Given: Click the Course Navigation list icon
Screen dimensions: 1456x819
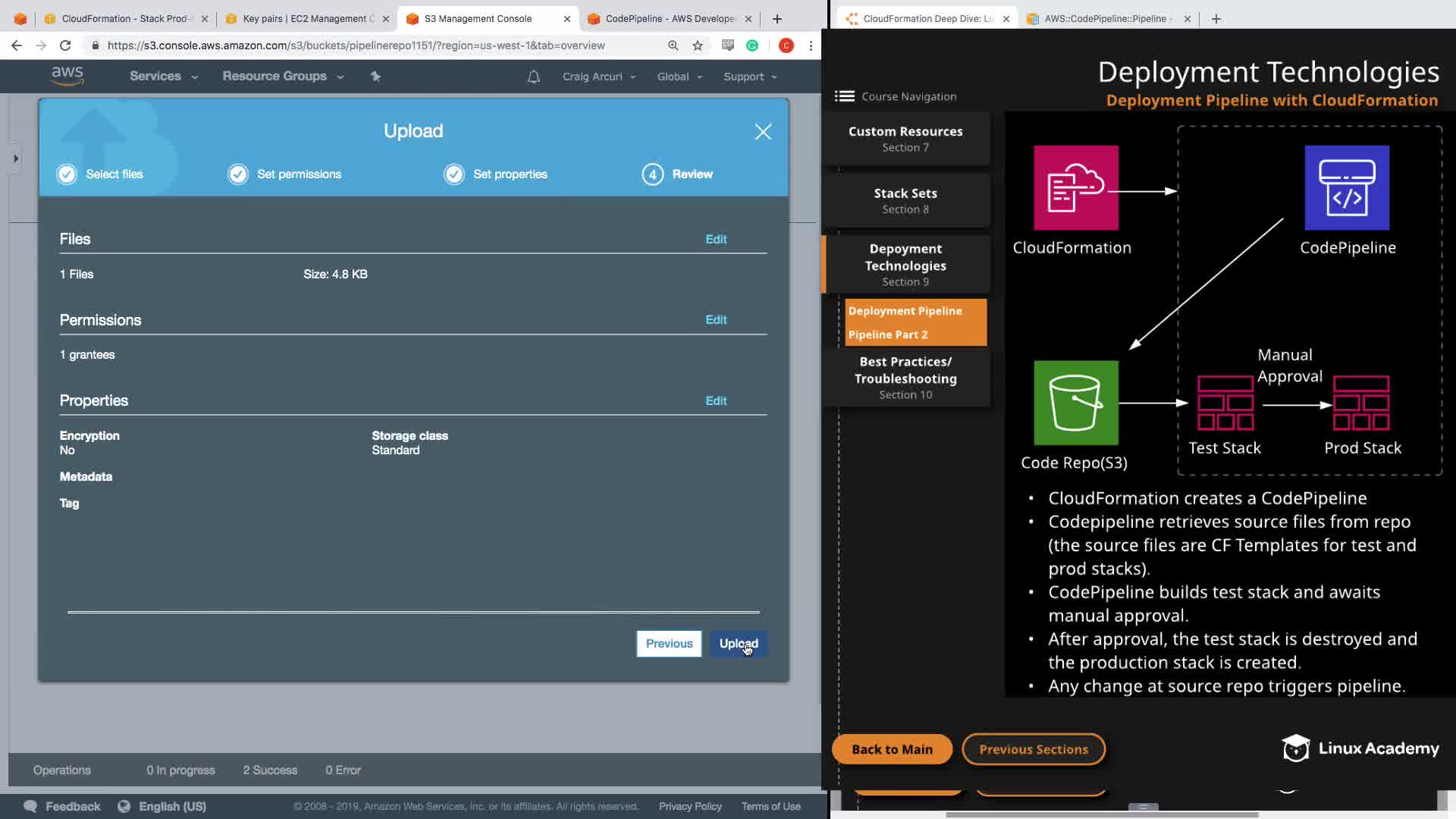Looking at the screenshot, I should [844, 96].
